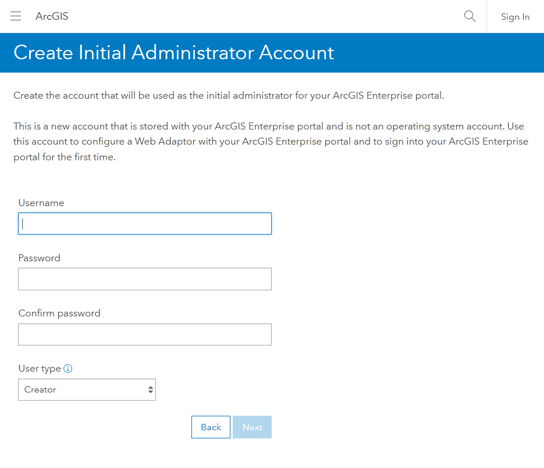544x468 pixels.
Task: Show User type info tooltip icon
Action: pos(68,368)
